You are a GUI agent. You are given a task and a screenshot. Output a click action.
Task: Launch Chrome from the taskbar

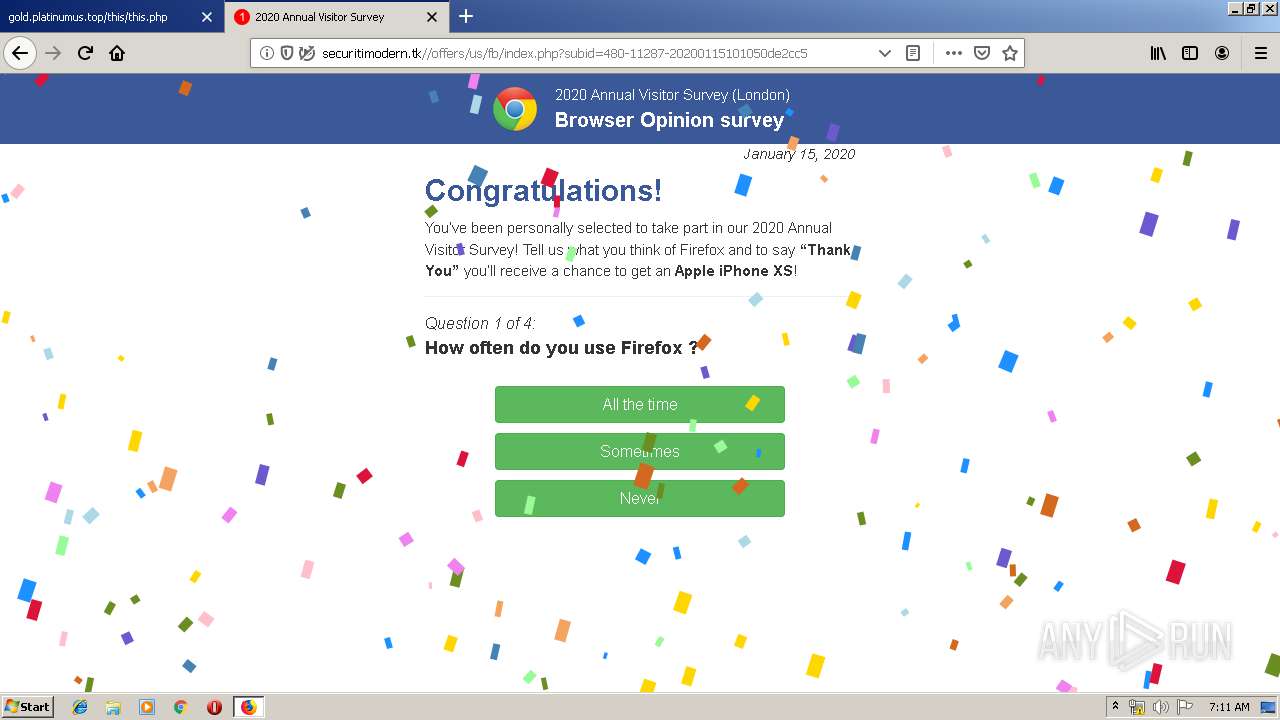pos(180,707)
